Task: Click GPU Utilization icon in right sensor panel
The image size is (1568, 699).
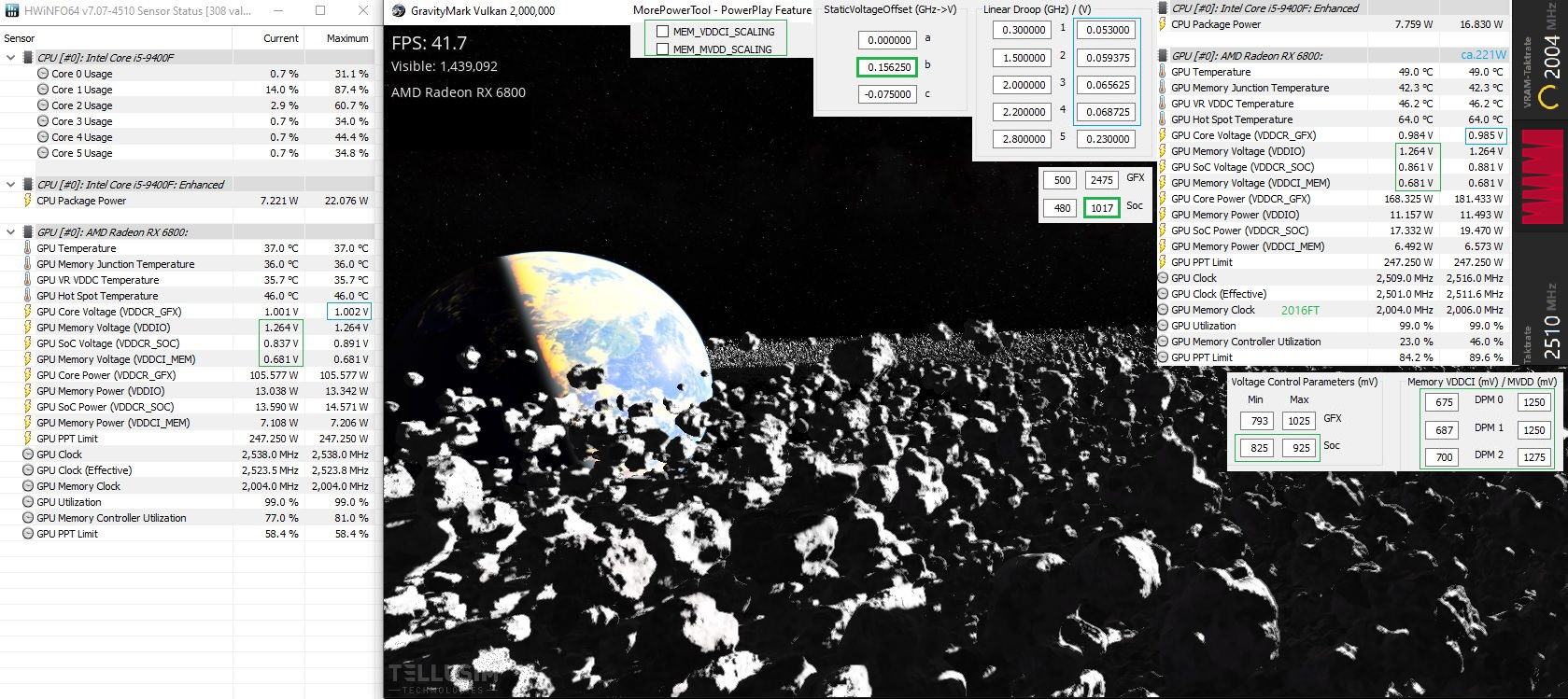Action: (1163, 326)
